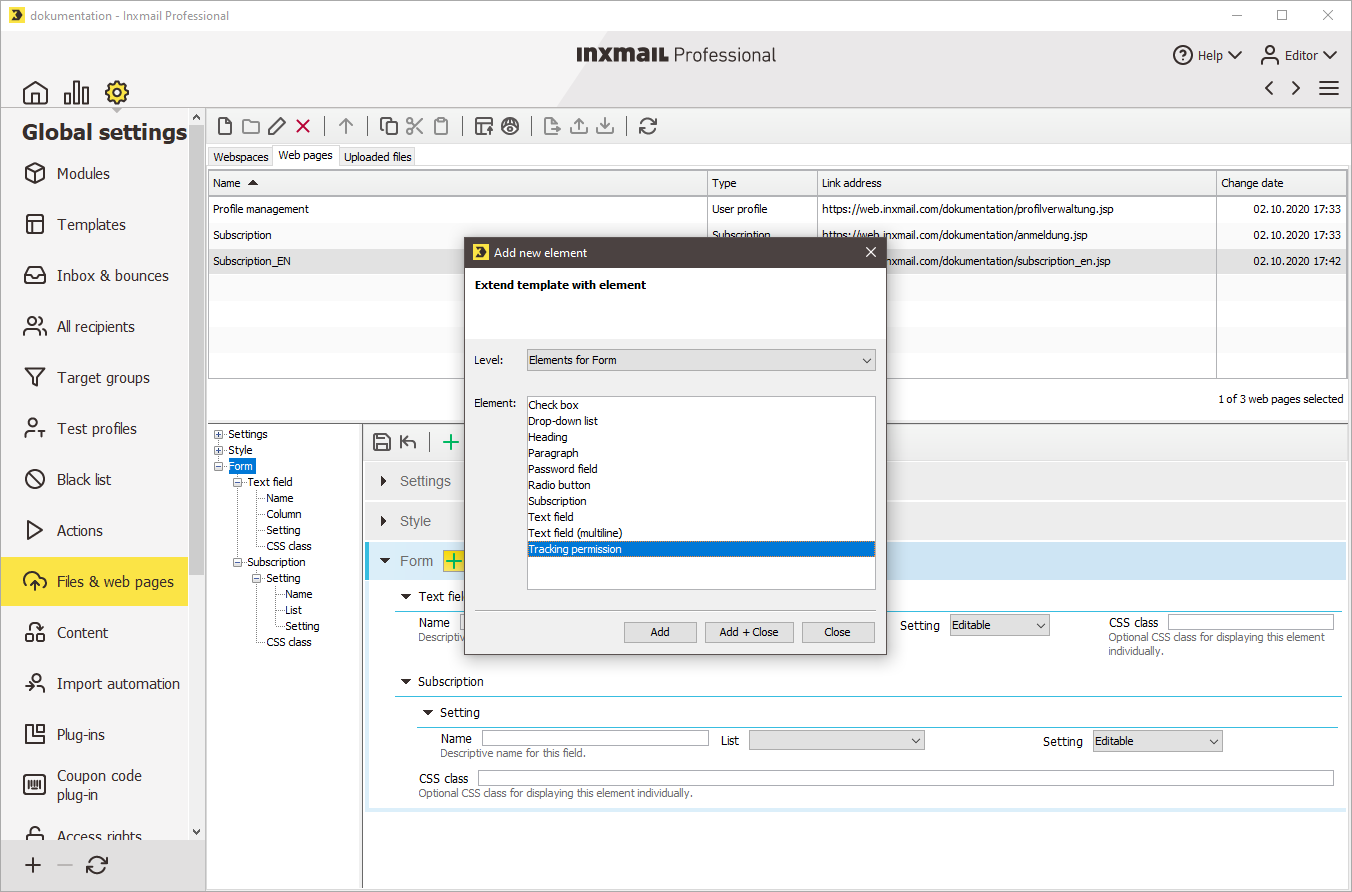Screen dimensions: 1352x892
Task: Click the yellow plus button beside Form
Action: [454, 561]
